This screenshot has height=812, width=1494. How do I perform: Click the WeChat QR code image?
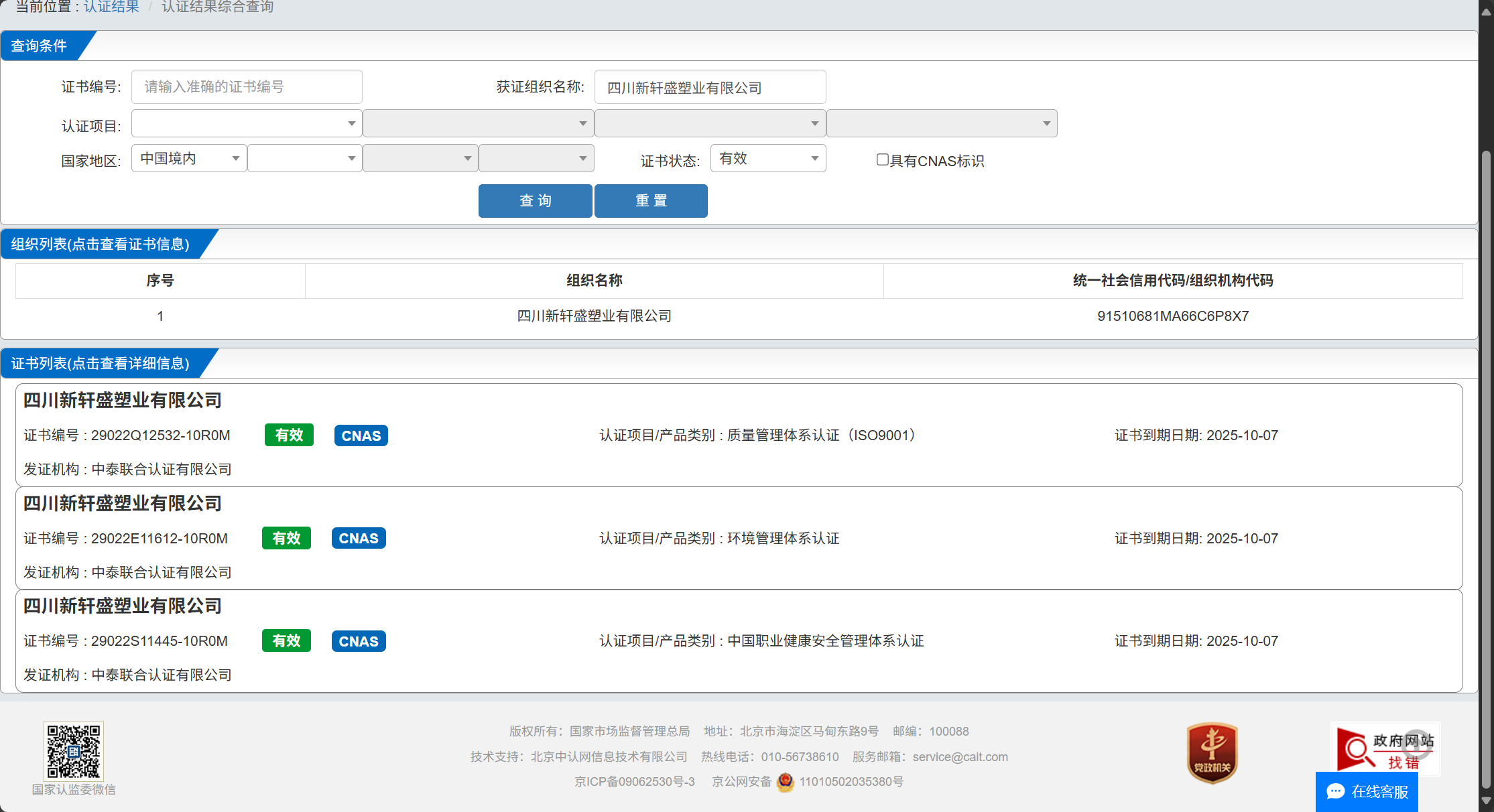coord(74,751)
